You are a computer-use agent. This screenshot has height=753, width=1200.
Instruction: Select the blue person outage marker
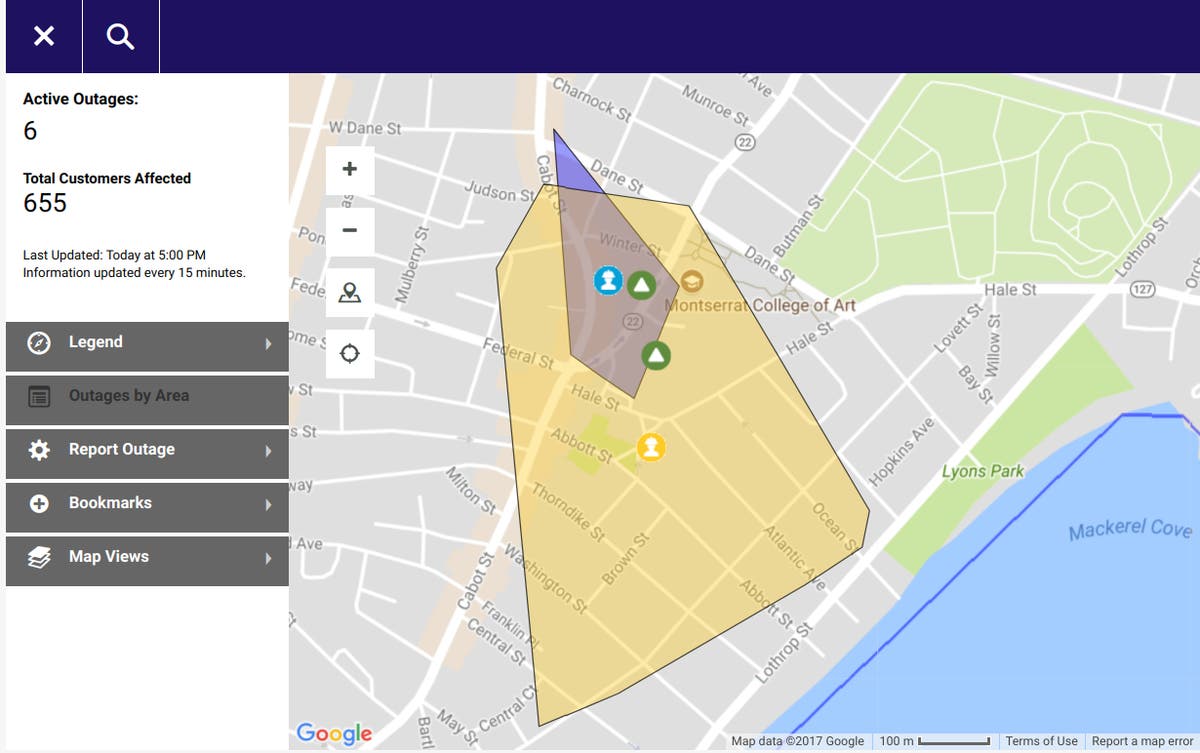pos(608,280)
